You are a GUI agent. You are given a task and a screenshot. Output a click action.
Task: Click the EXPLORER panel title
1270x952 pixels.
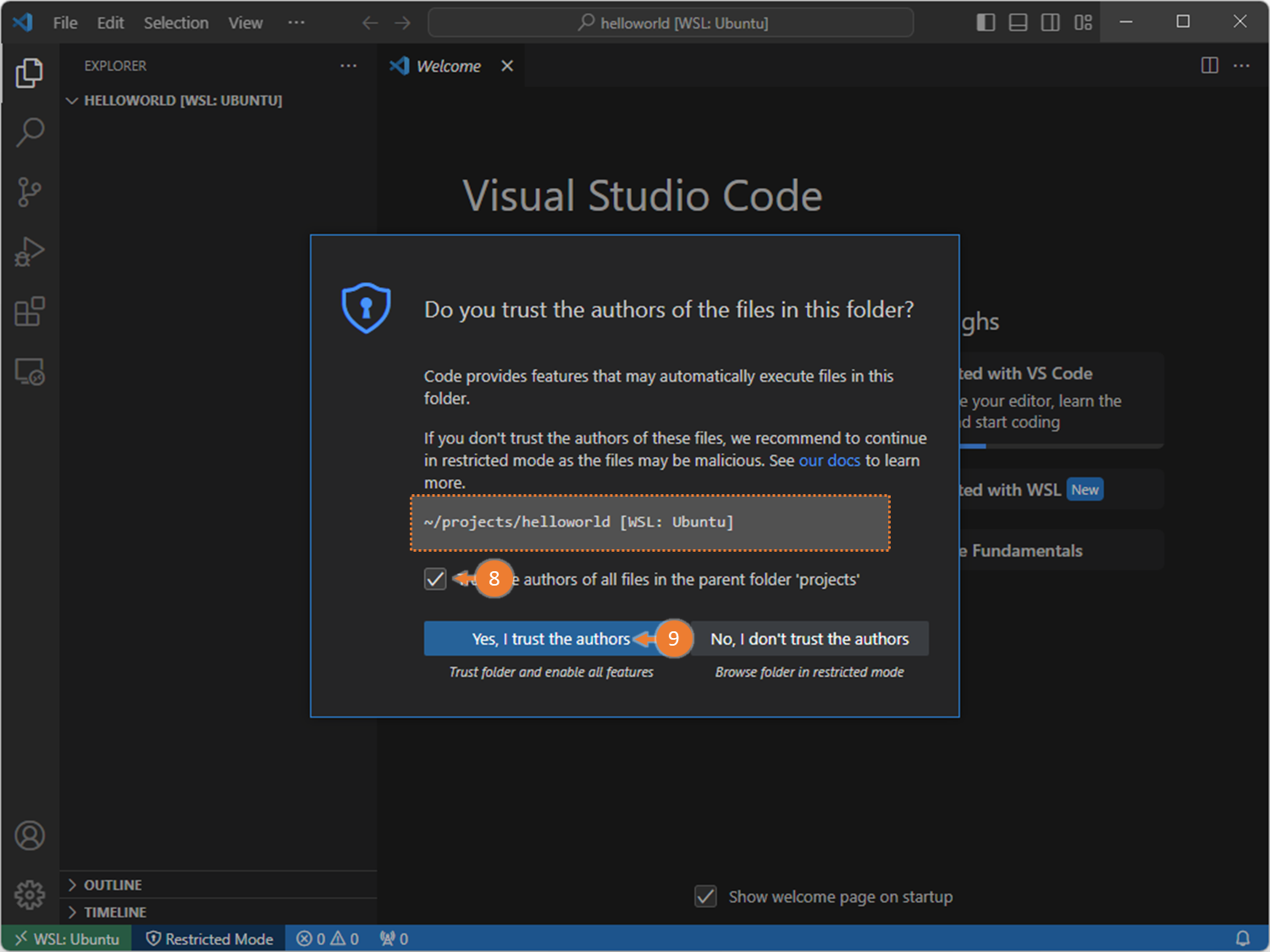(115, 66)
